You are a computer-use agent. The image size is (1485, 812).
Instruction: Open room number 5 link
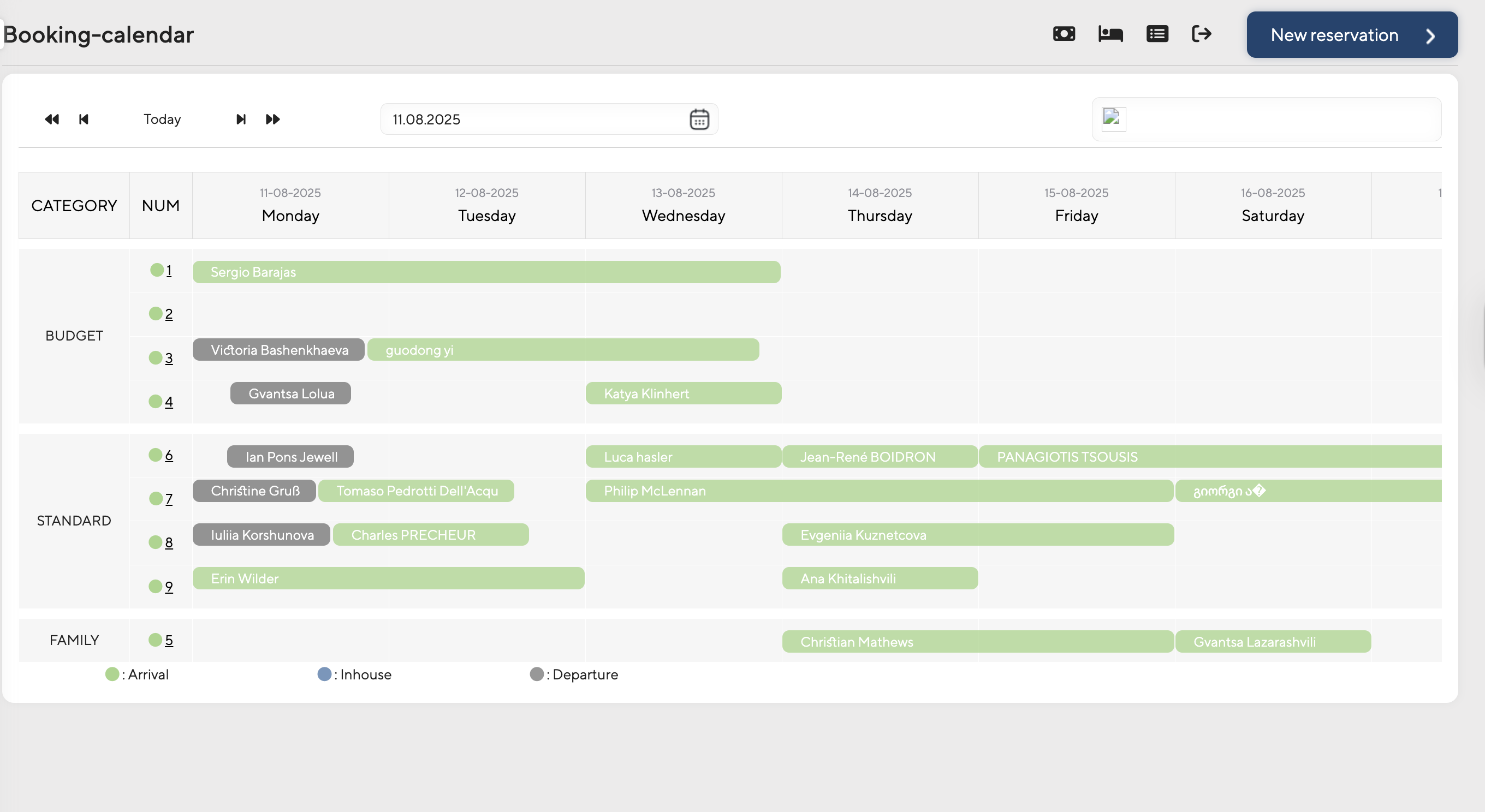pyautogui.click(x=169, y=640)
